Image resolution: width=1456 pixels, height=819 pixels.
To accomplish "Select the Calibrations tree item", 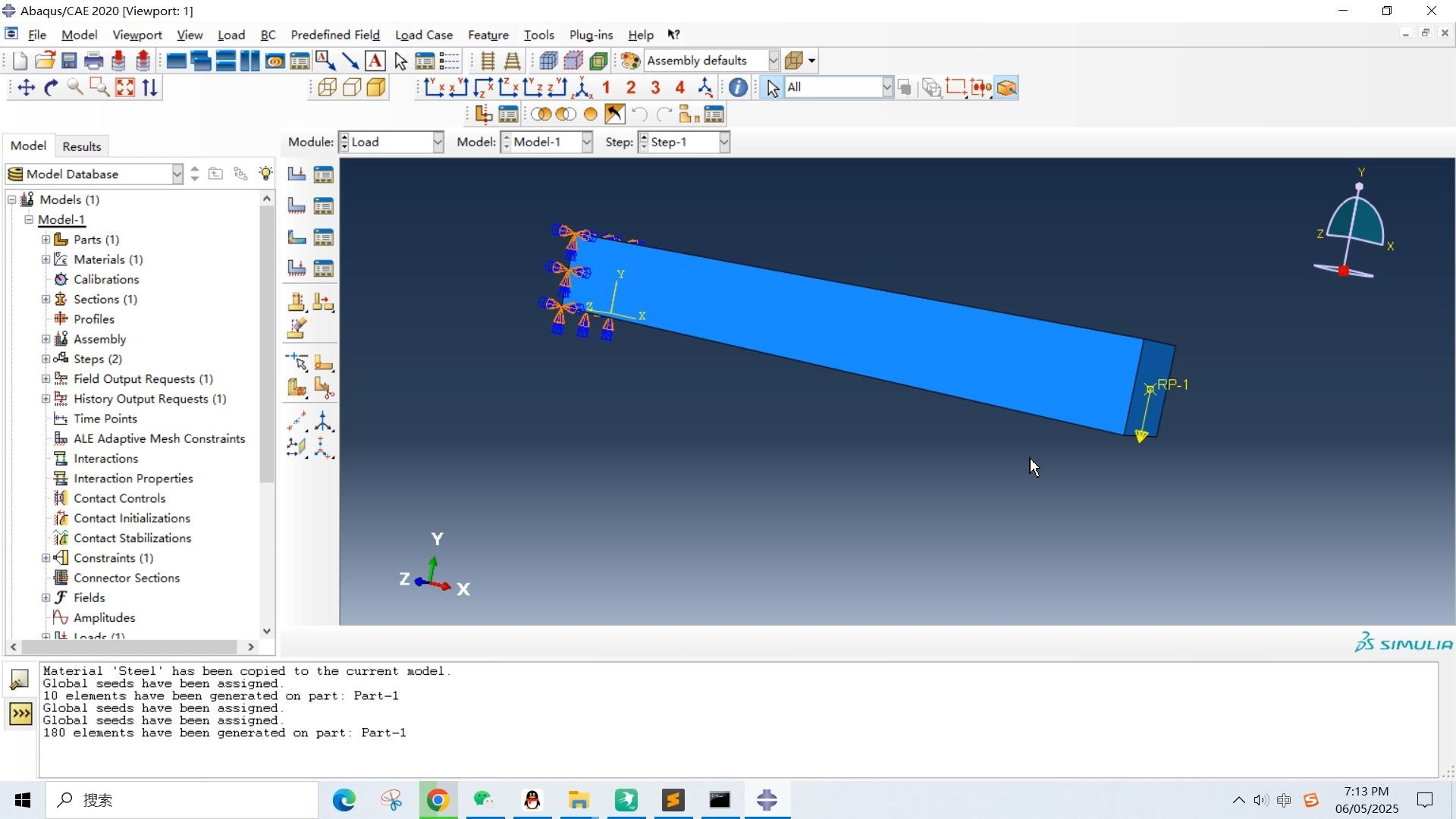I will pyautogui.click(x=106, y=279).
